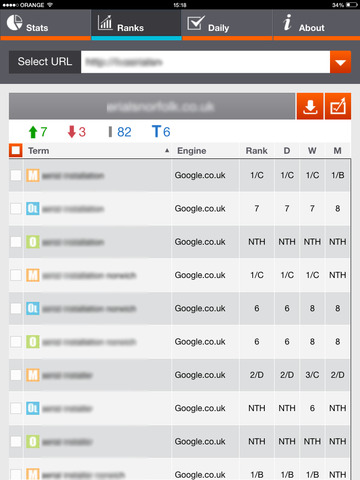
Task: Tap the orange download icon button
Action: (310, 106)
